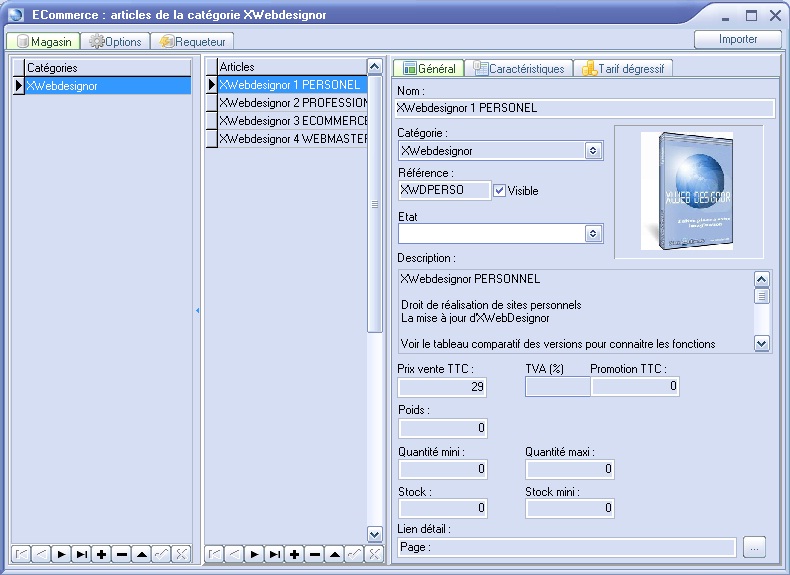Image resolution: width=790 pixels, height=575 pixels.
Task: Switch to the Options tab
Action: [115, 41]
